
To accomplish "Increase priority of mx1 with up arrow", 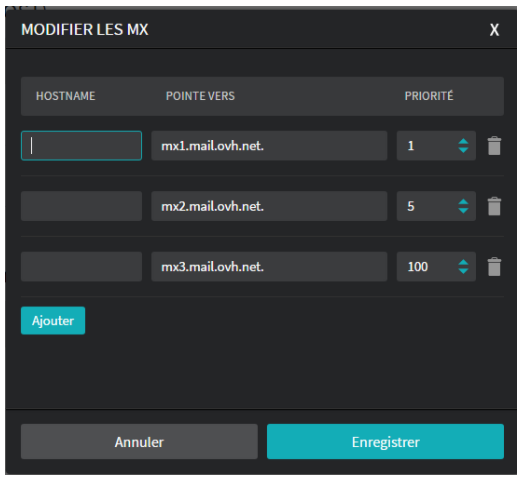I will 463,141.
